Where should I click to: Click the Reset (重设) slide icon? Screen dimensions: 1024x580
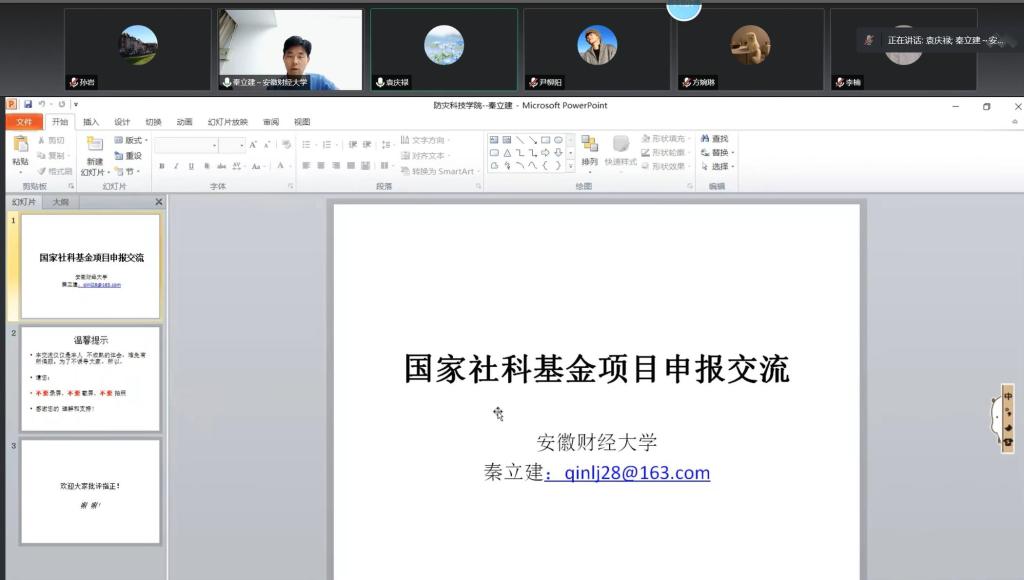(119, 156)
